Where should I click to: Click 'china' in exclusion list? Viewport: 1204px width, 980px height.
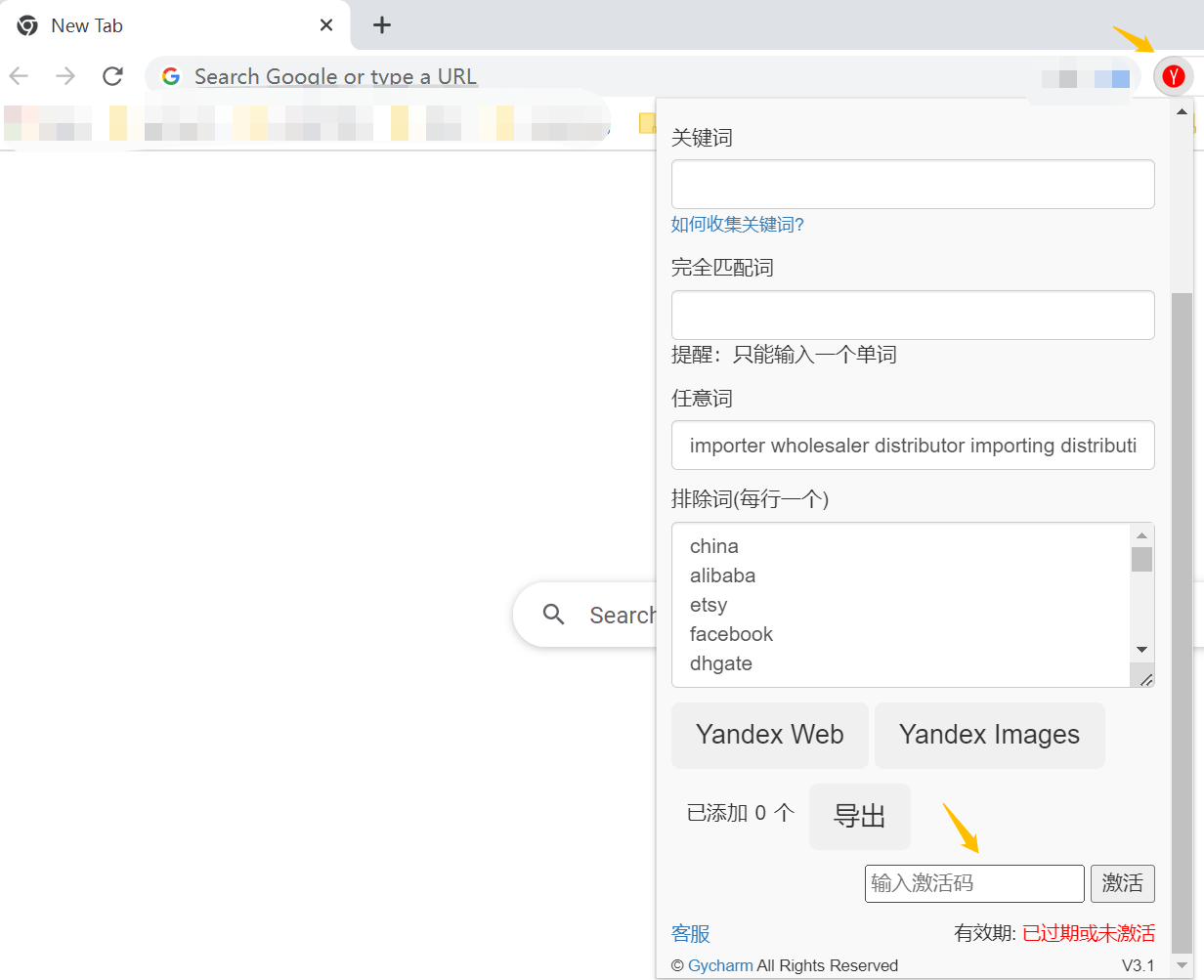pos(714,546)
